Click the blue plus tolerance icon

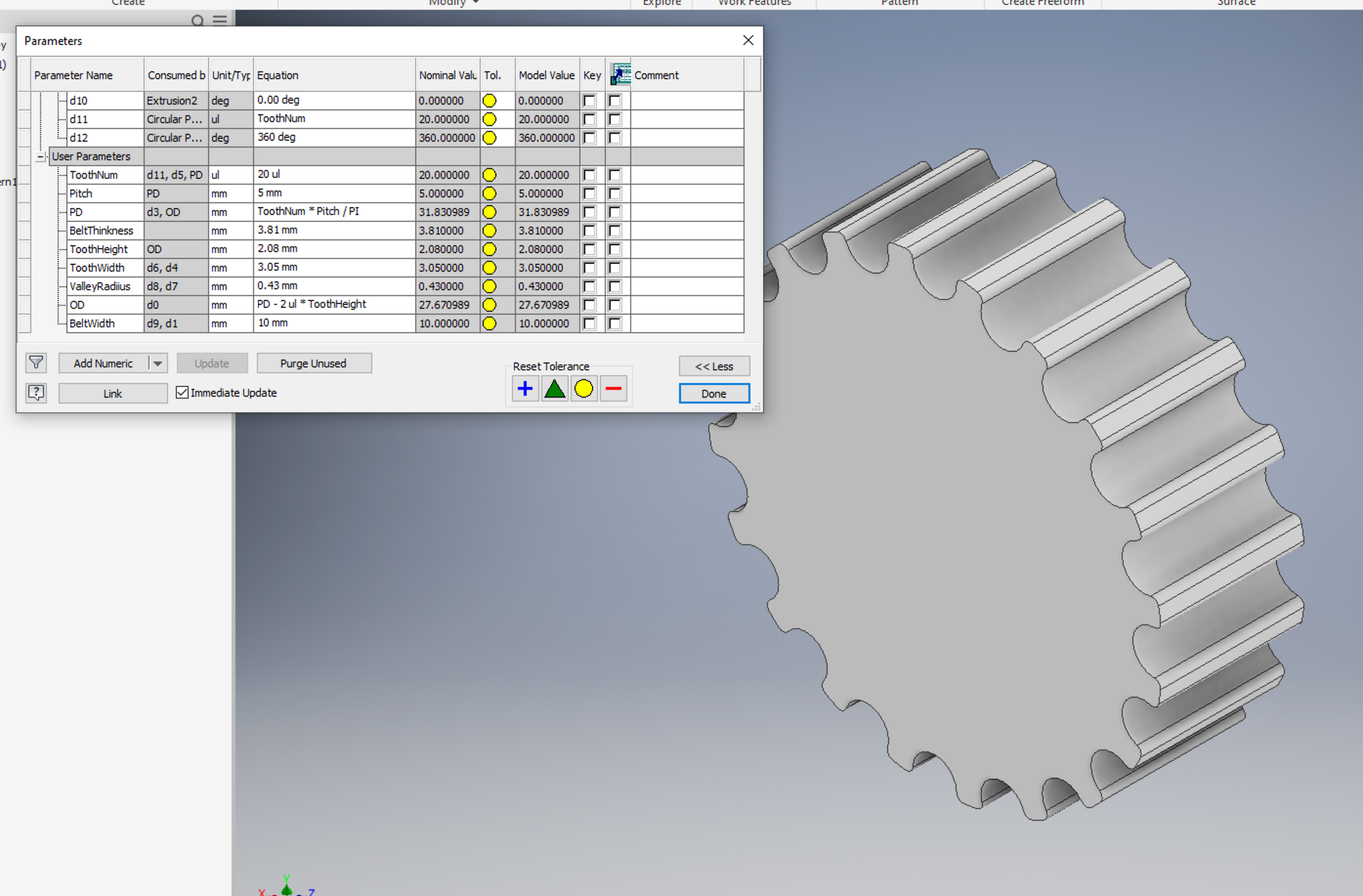pos(525,389)
